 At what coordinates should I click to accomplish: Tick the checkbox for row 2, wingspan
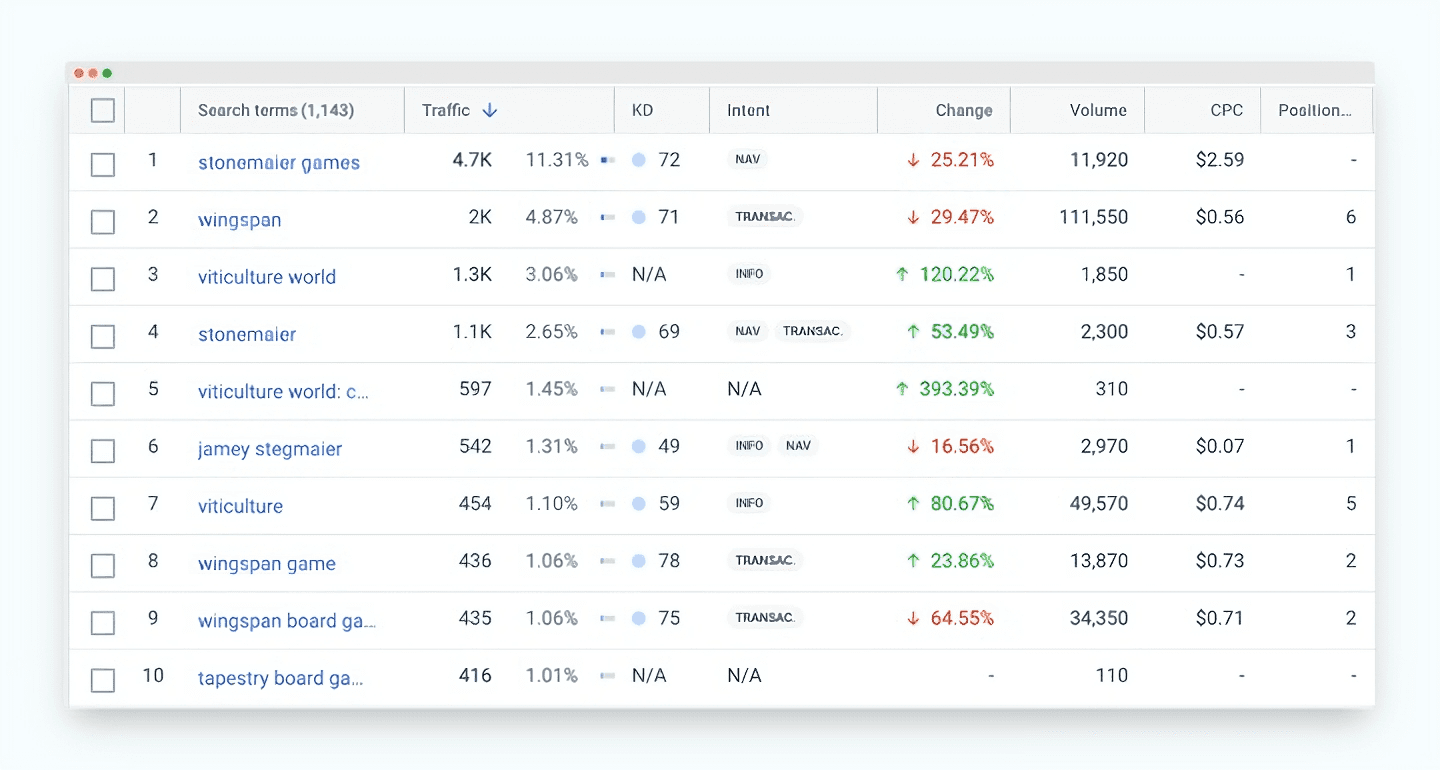103,222
